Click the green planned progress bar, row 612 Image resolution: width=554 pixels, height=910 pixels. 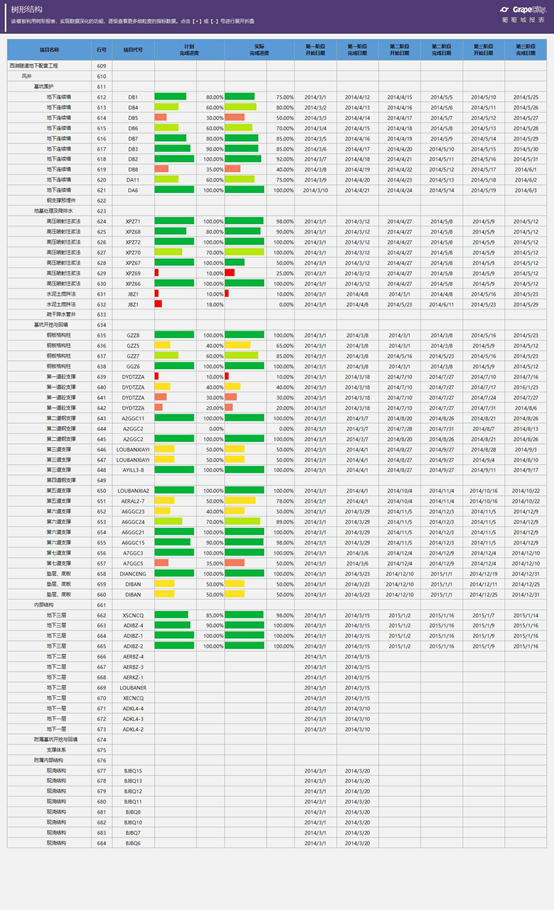(171, 97)
